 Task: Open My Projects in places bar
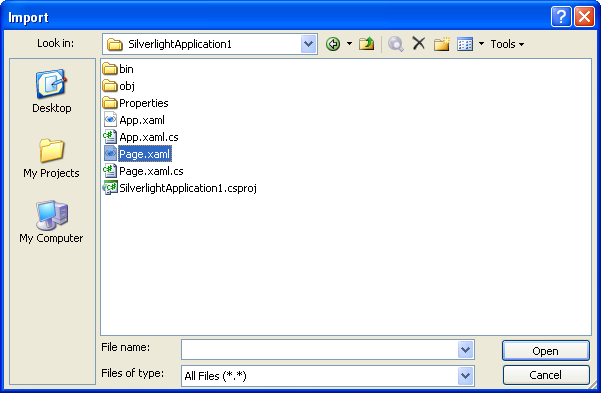tap(51, 158)
